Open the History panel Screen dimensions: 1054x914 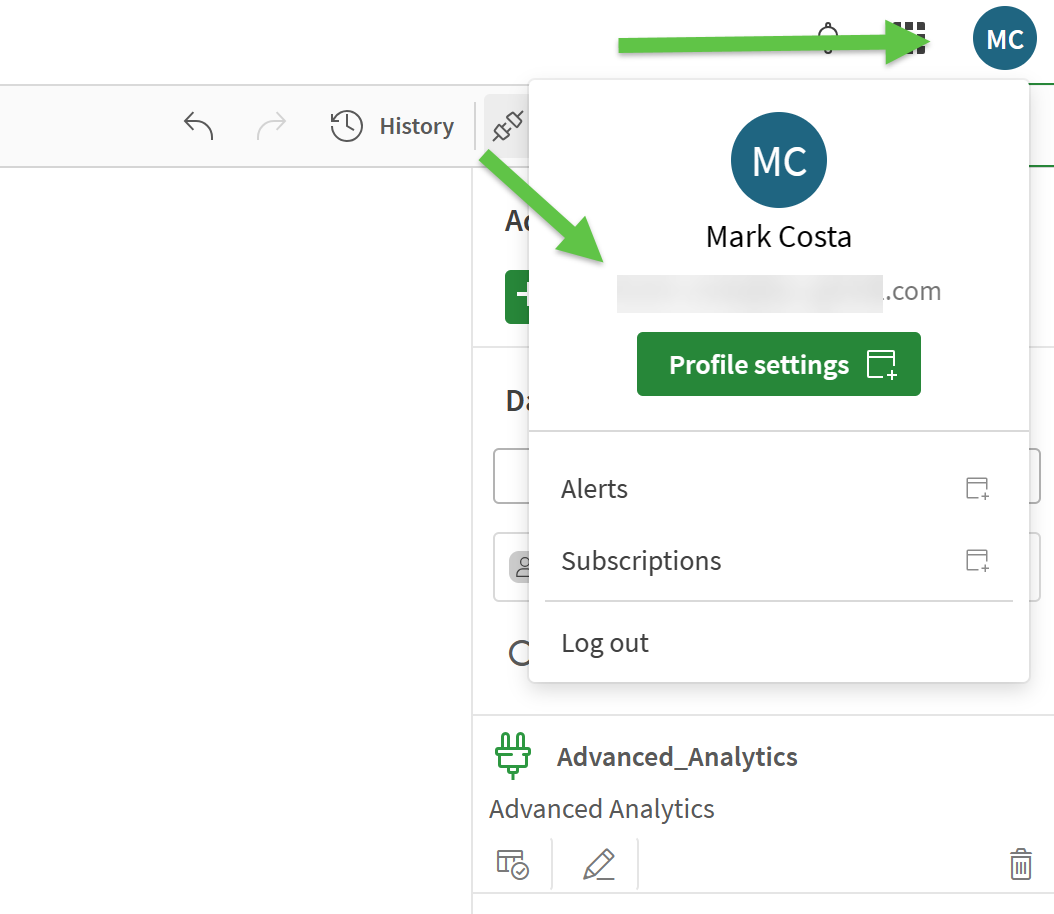tap(392, 126)
